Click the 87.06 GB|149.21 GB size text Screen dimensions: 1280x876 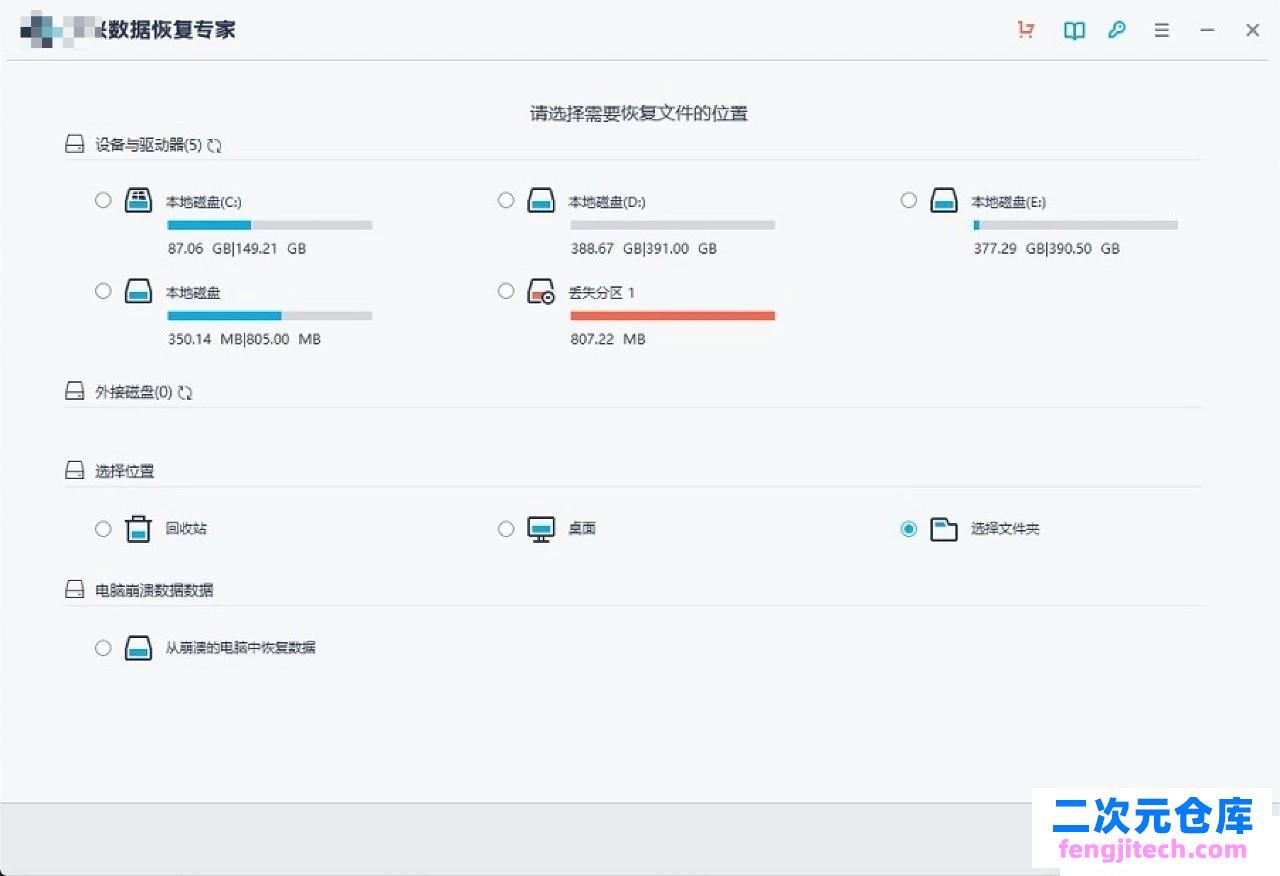(237, 248)
